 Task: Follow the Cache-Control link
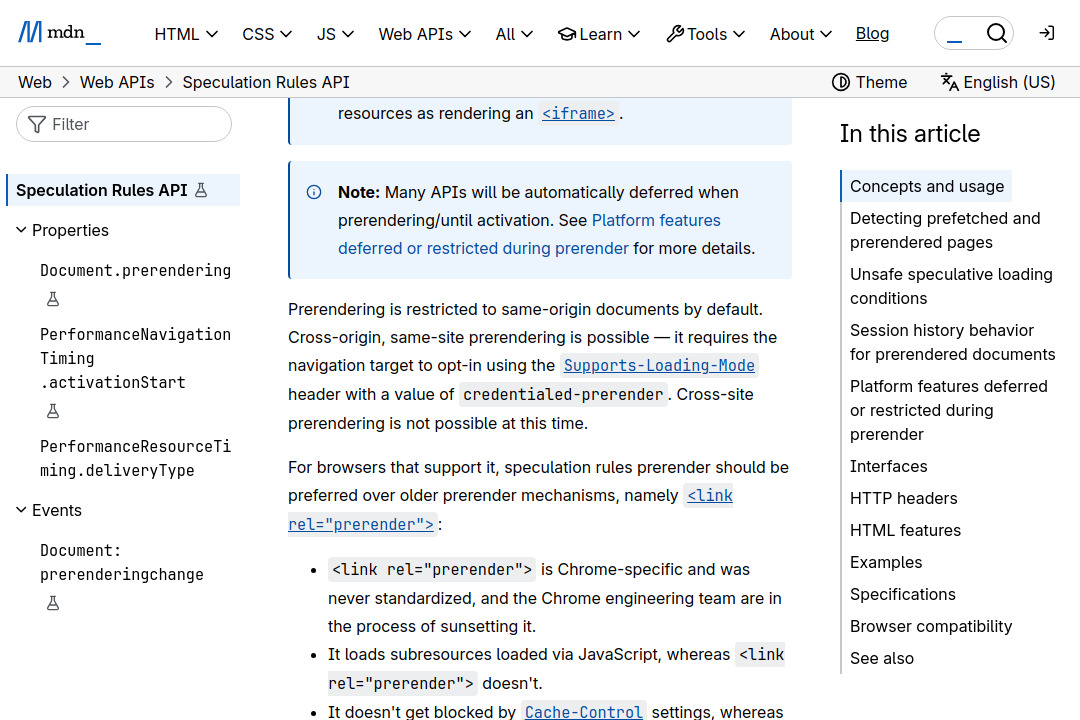click(x=583, y=711)
